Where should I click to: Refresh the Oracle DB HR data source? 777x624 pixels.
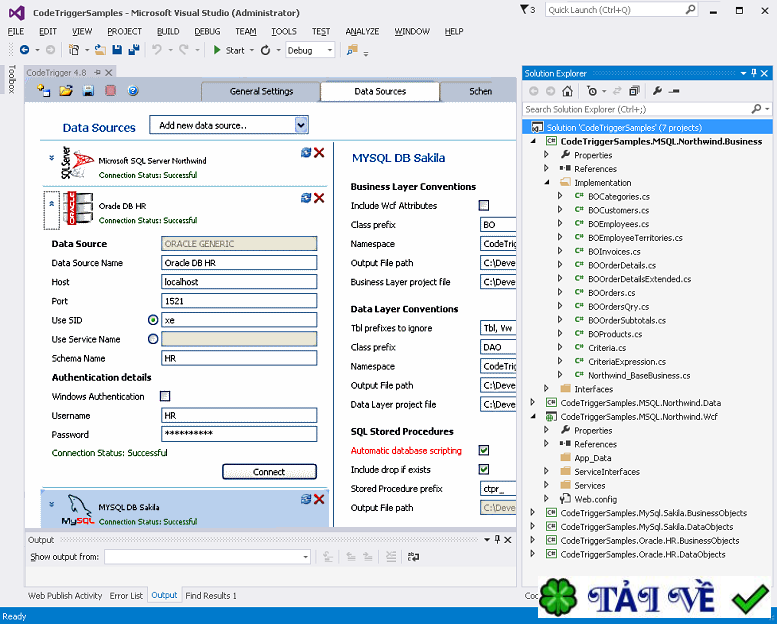306,198
